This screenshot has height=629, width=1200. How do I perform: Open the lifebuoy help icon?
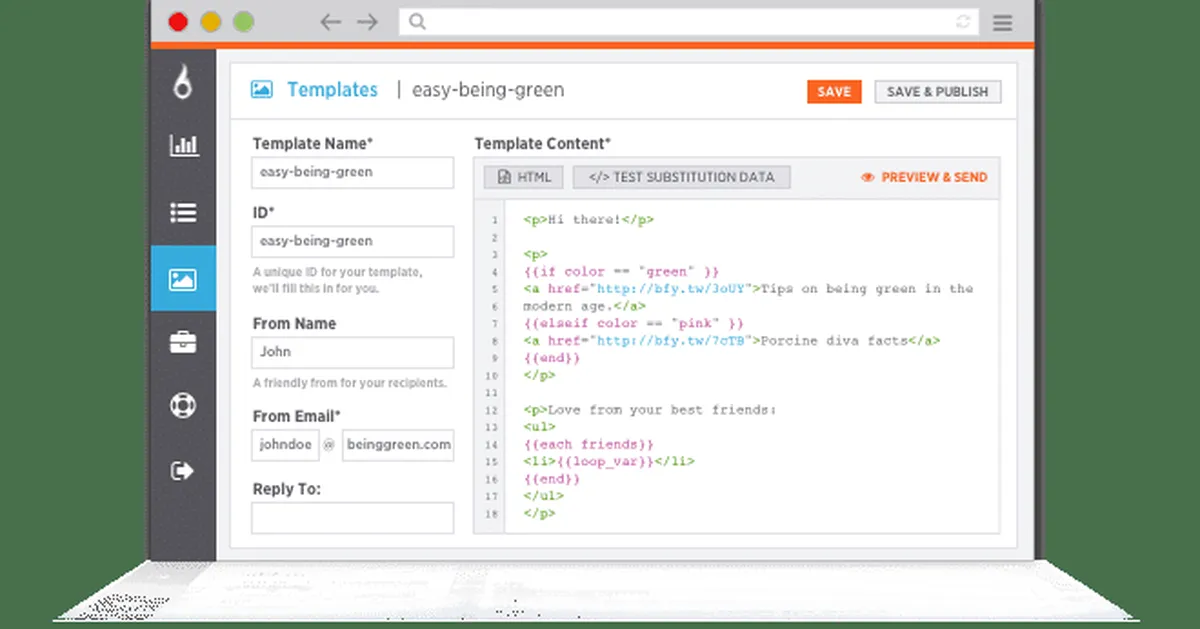(183, 406)
